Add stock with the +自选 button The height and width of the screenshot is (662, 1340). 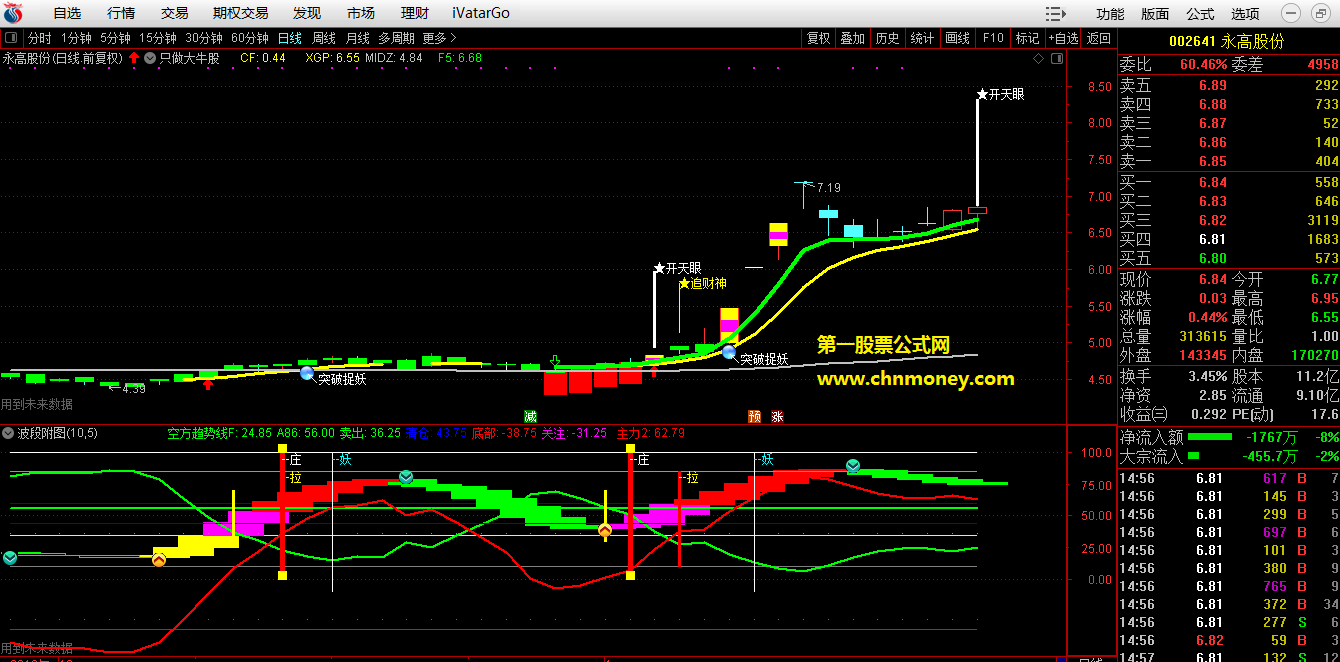(1063, 38)
